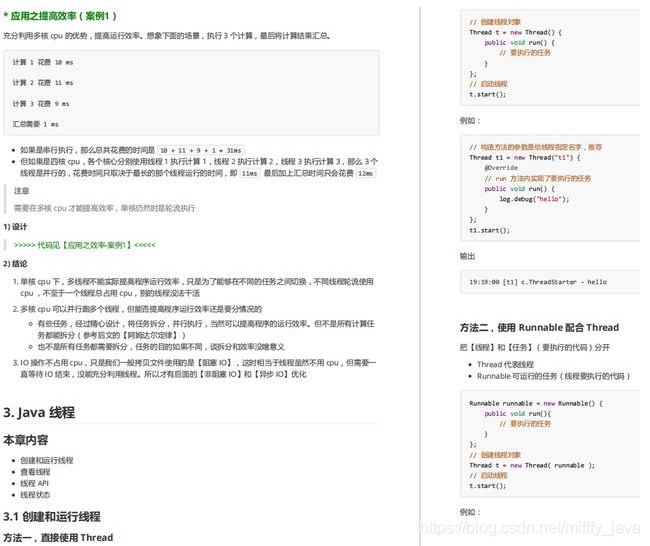Click the heading '3.1 创建和运行线程'
The image size is (650, 546).
pyautogui.click(x=52, y=517)
